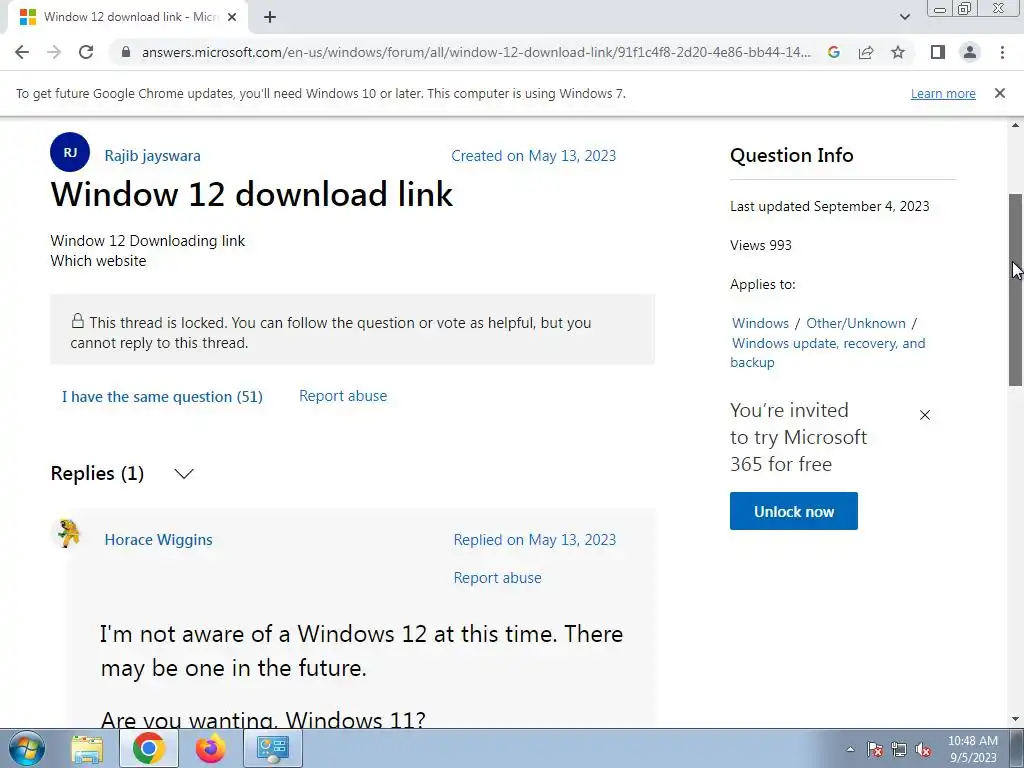Screen dimensions: 1024x768
Task: Select the Window 12 download link tab
Action: (128, 18)
